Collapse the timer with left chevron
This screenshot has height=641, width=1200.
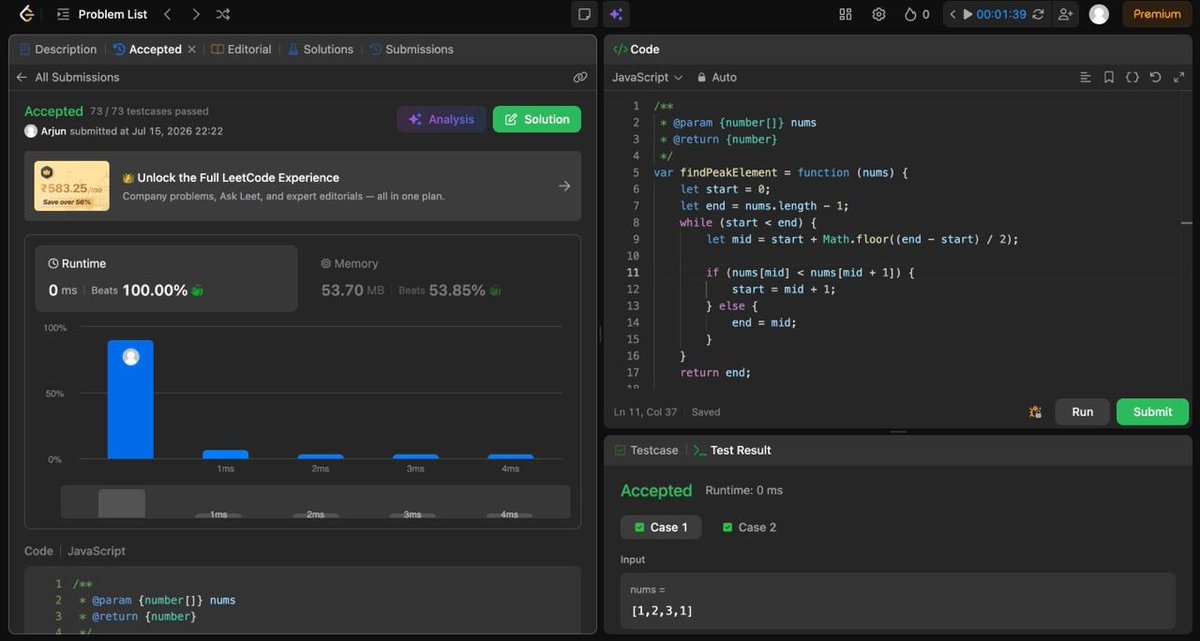(953, 14)
